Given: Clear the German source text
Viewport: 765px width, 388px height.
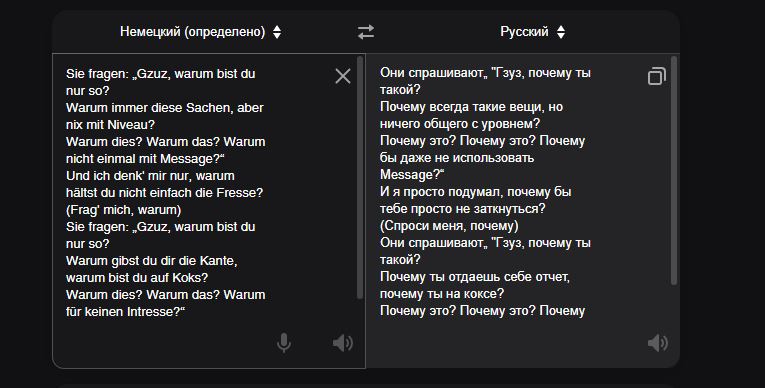Looking at the screenshot, I should 343,76.
